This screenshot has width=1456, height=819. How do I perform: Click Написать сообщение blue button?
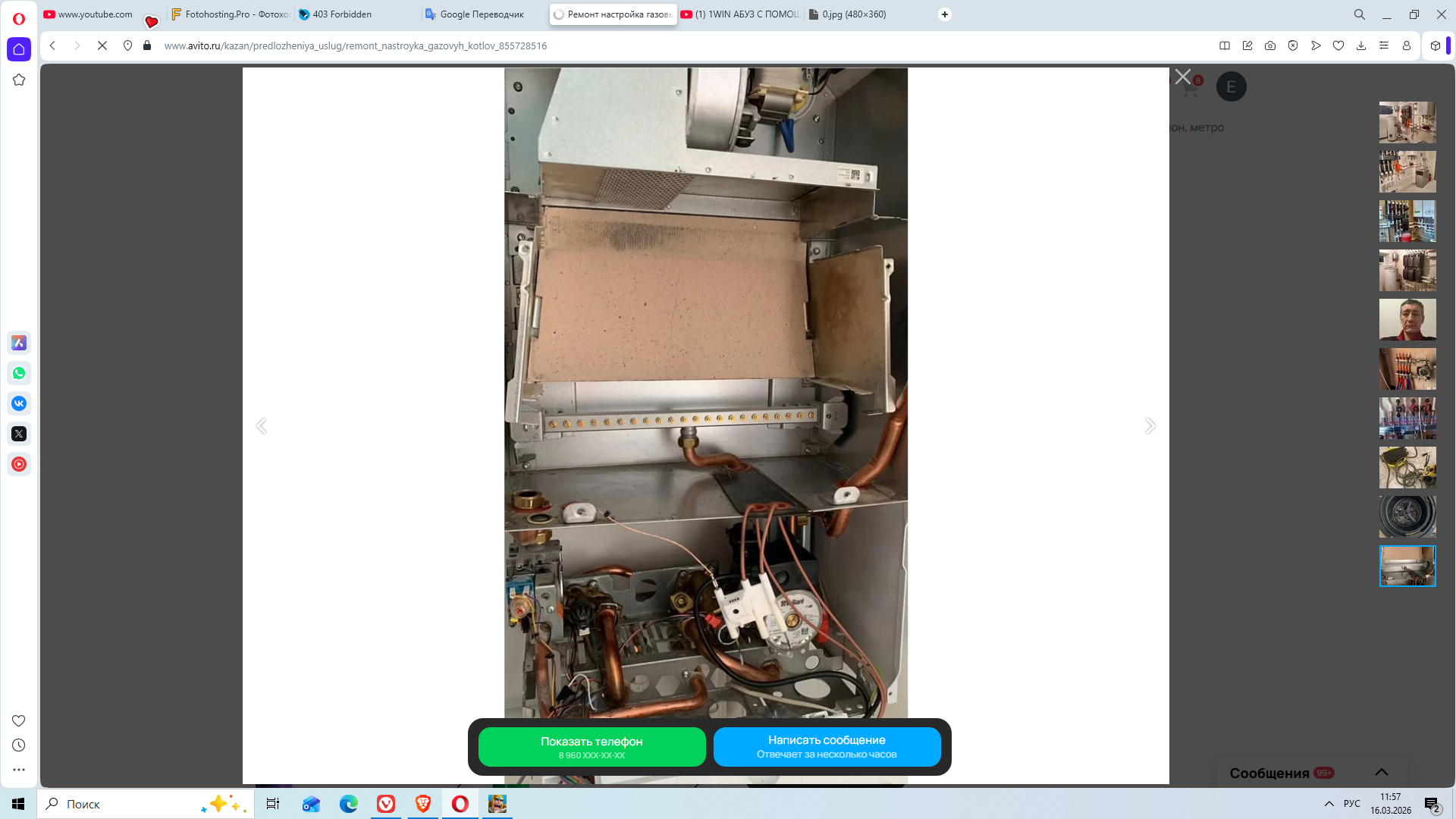827,747
